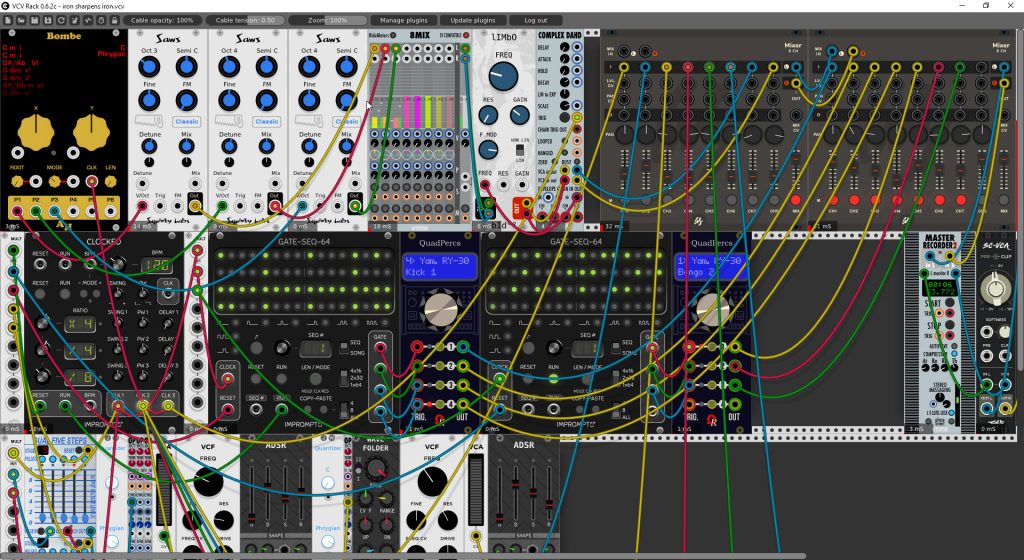The height and width of the screenshot is (560, 1024).
Task: Click the Bombe module's large X knob
Action: pos(36,131)
